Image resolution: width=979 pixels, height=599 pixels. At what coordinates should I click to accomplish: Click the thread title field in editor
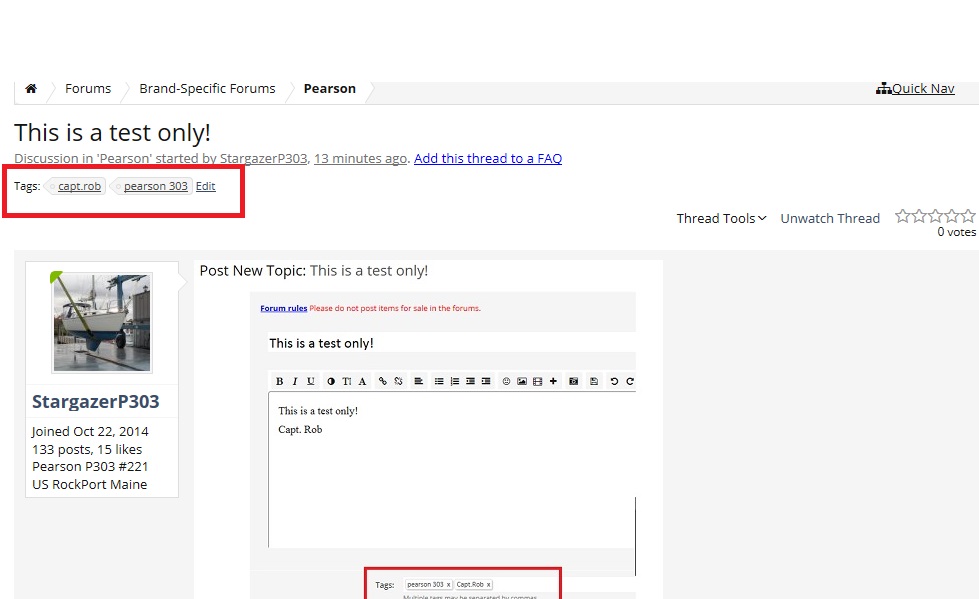pyautogui.click(x=451, y=343)
